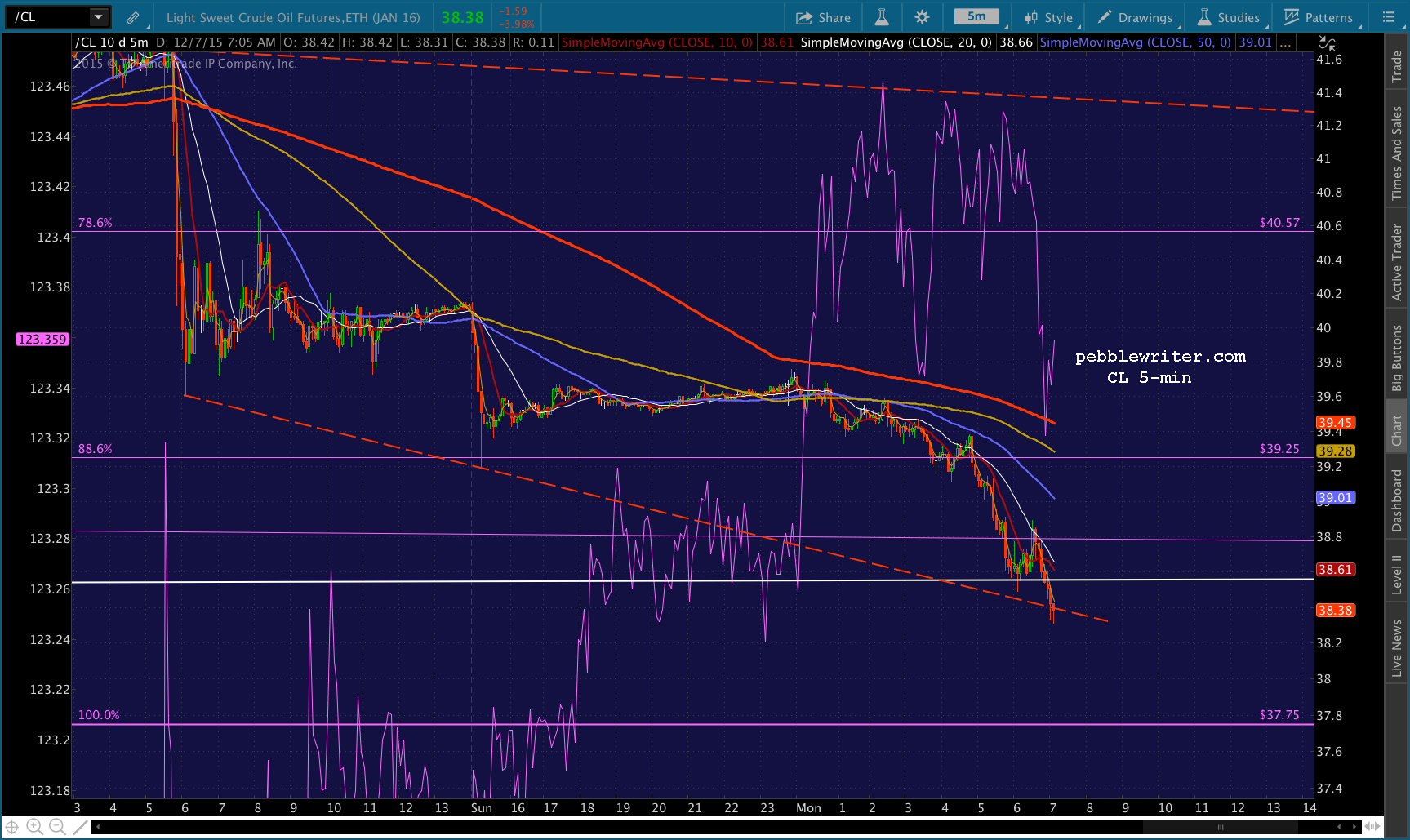
Task: Select the SimpleMovingAvg (CLOSE, 10, 0) study label
Action: coord(657,42)
